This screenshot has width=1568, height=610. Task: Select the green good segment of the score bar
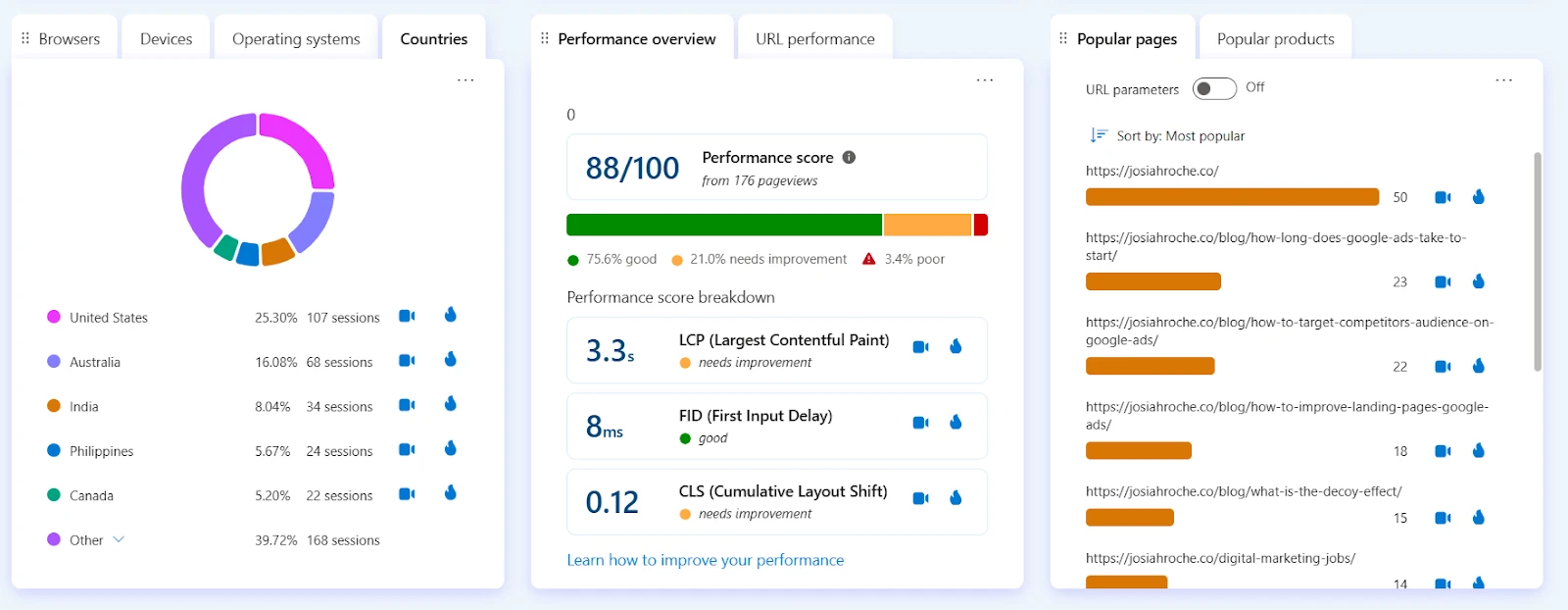(723, 224)
